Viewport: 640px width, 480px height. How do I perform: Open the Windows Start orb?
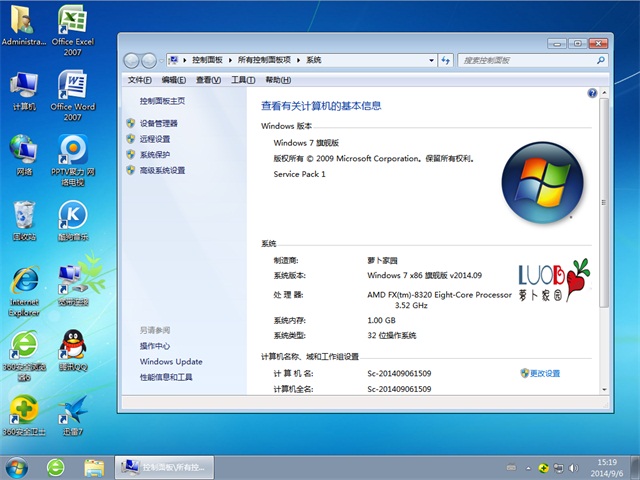pos(17,468)
